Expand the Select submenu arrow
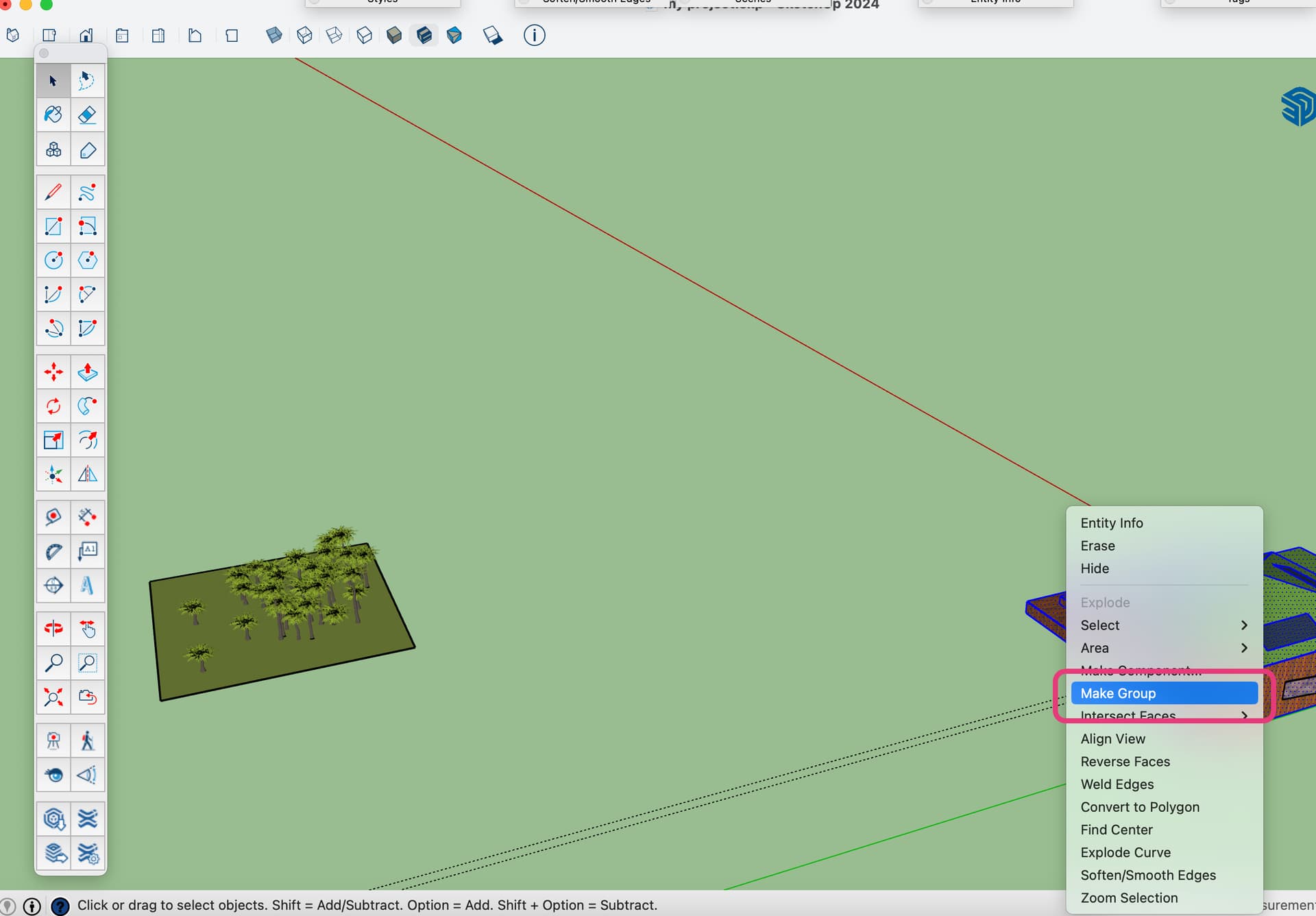The height and width of the screenshot is (916, 1316). [x=1244, y=625]
